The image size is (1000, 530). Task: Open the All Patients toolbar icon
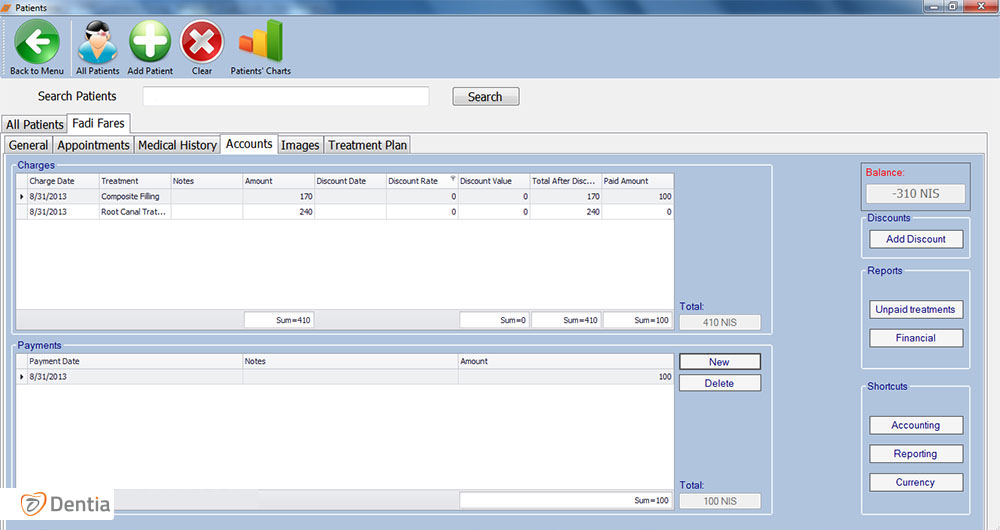point(97,42)
